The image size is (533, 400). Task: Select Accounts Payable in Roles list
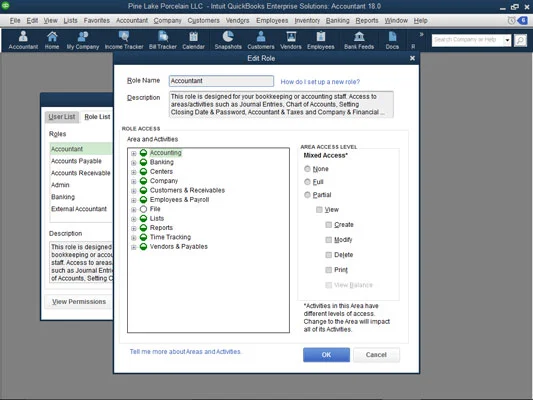click(81, 161)
